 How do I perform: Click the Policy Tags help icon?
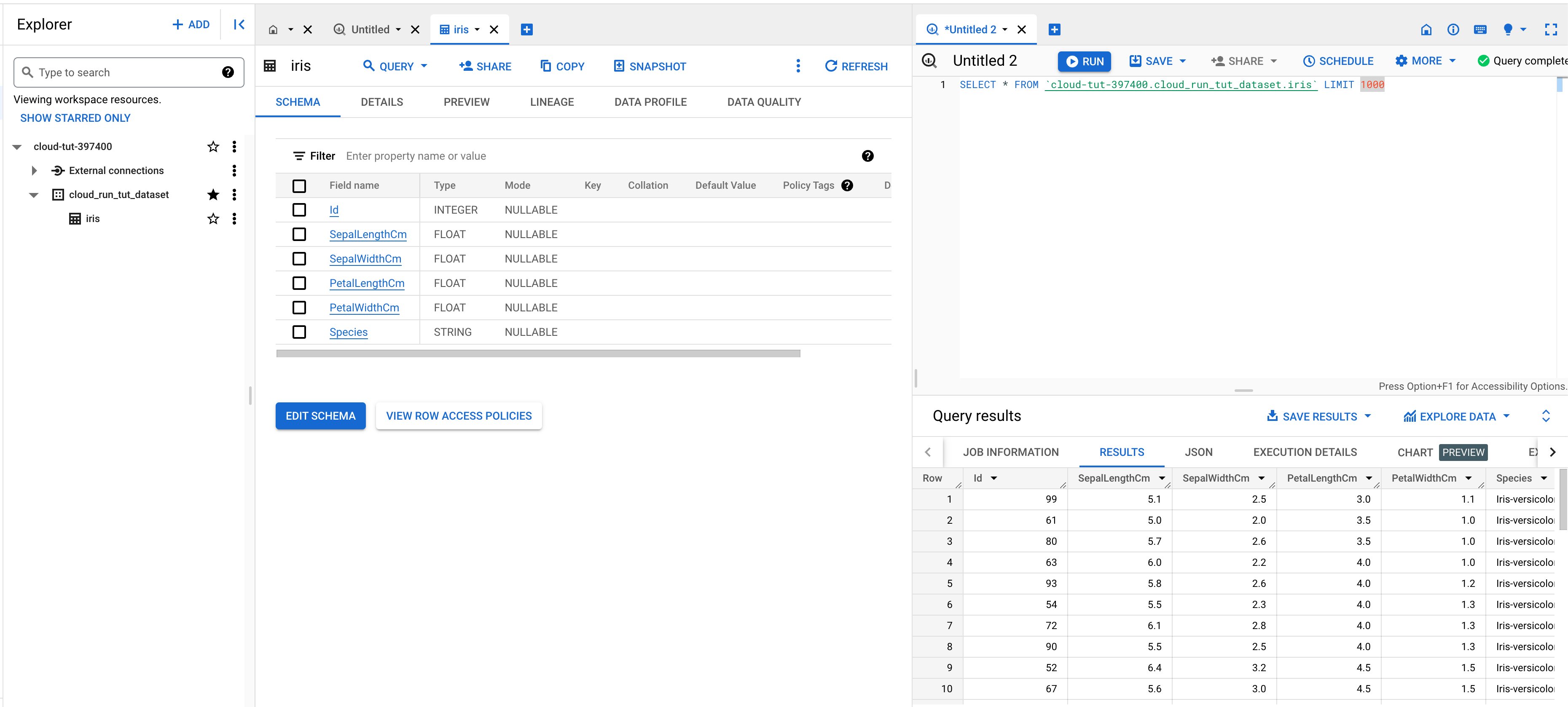click(x=847, y=185)
